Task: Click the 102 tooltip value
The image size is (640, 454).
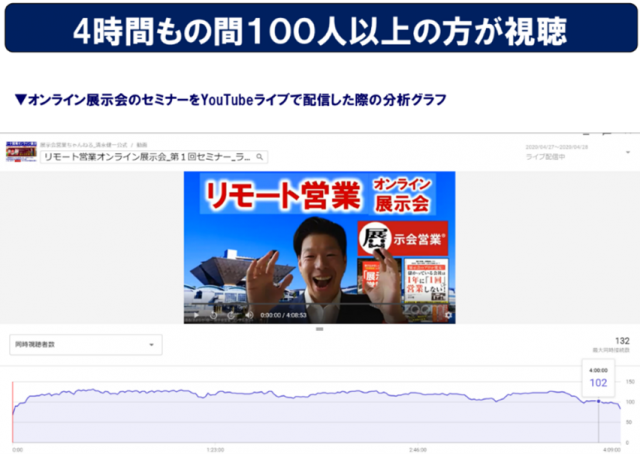Action: coord(598,383)
